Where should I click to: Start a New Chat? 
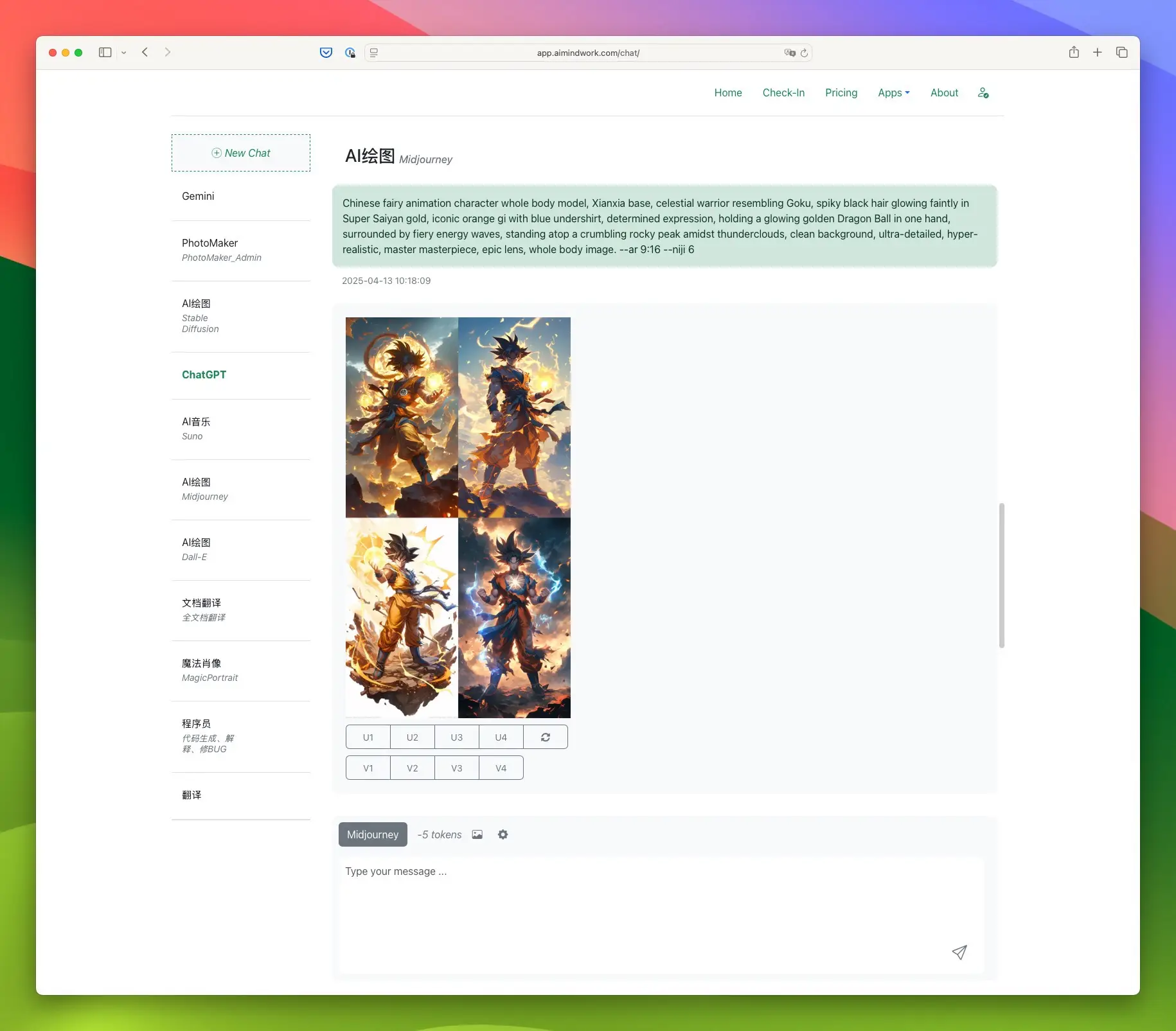click(x=241, y=153)
